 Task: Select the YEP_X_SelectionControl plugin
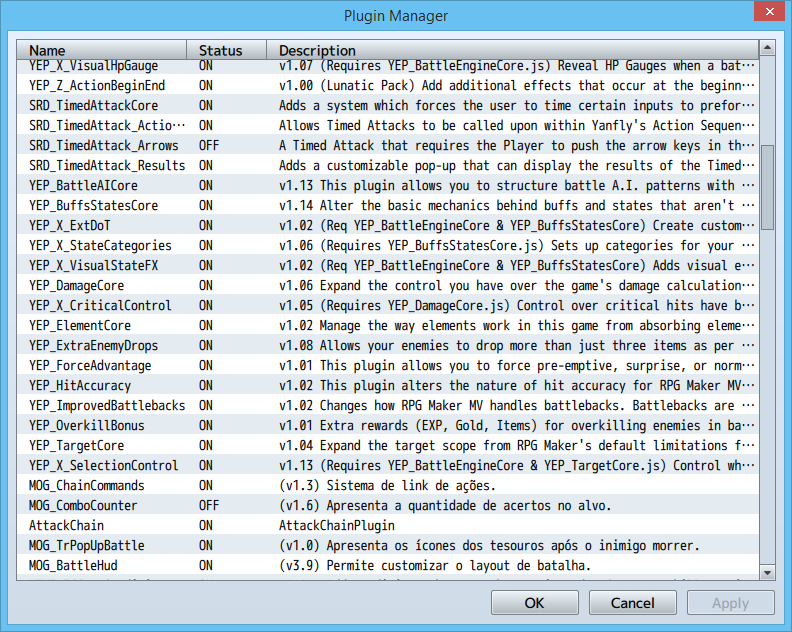387,466
